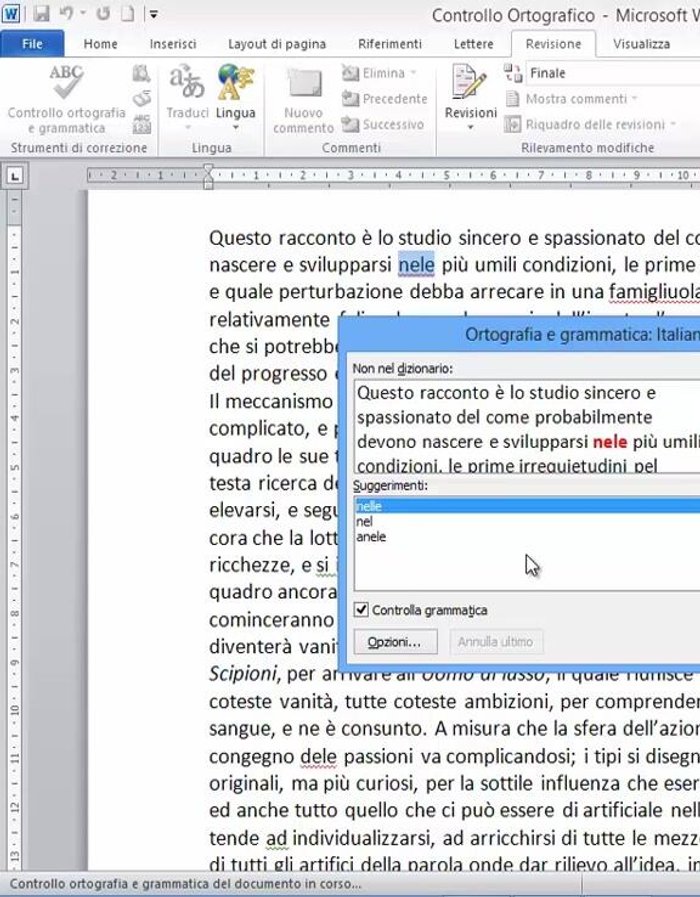
Task: Save the document with the floppy disk icon
Action: (x=41, y=13)
